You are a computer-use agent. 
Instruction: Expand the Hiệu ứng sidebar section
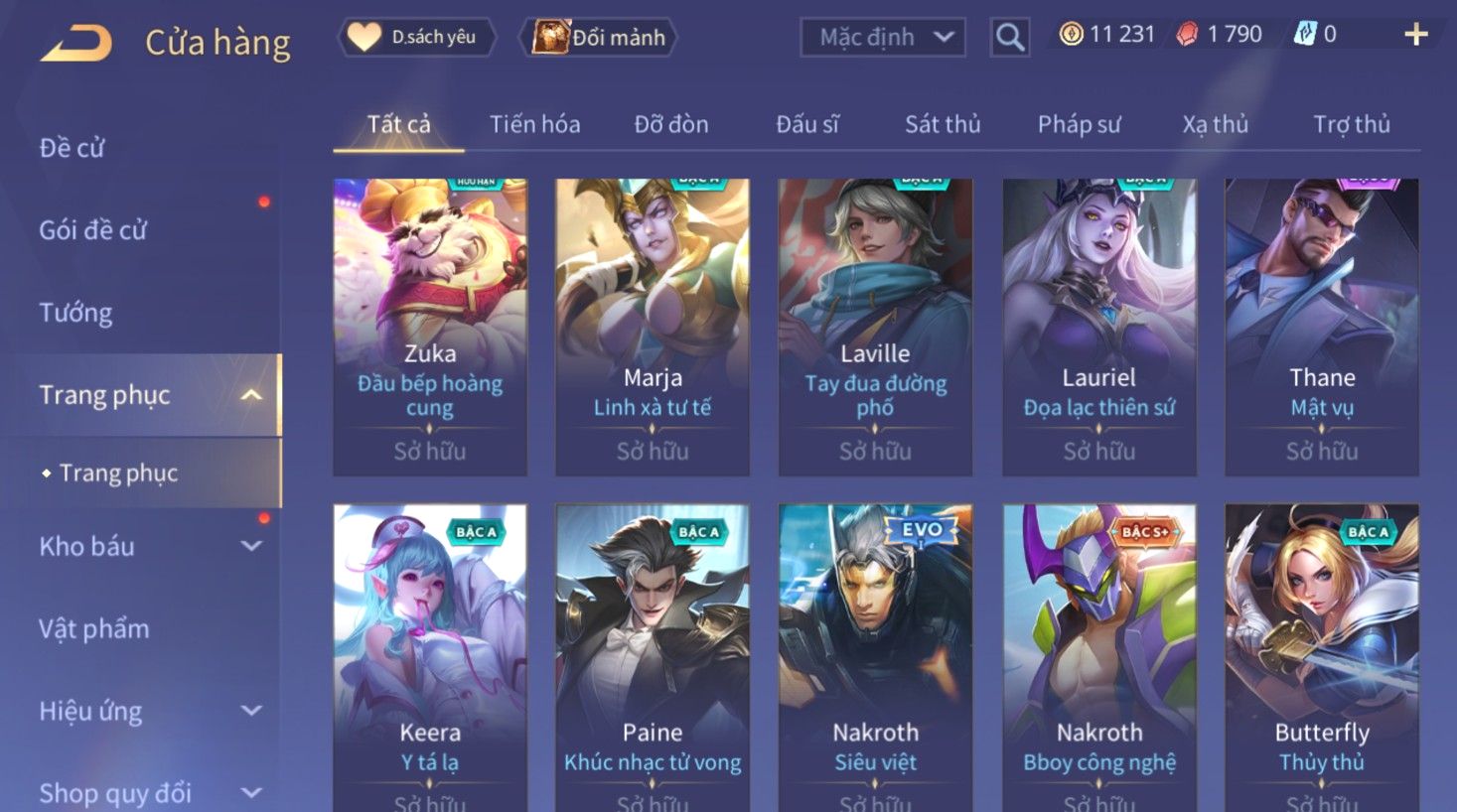251,711
